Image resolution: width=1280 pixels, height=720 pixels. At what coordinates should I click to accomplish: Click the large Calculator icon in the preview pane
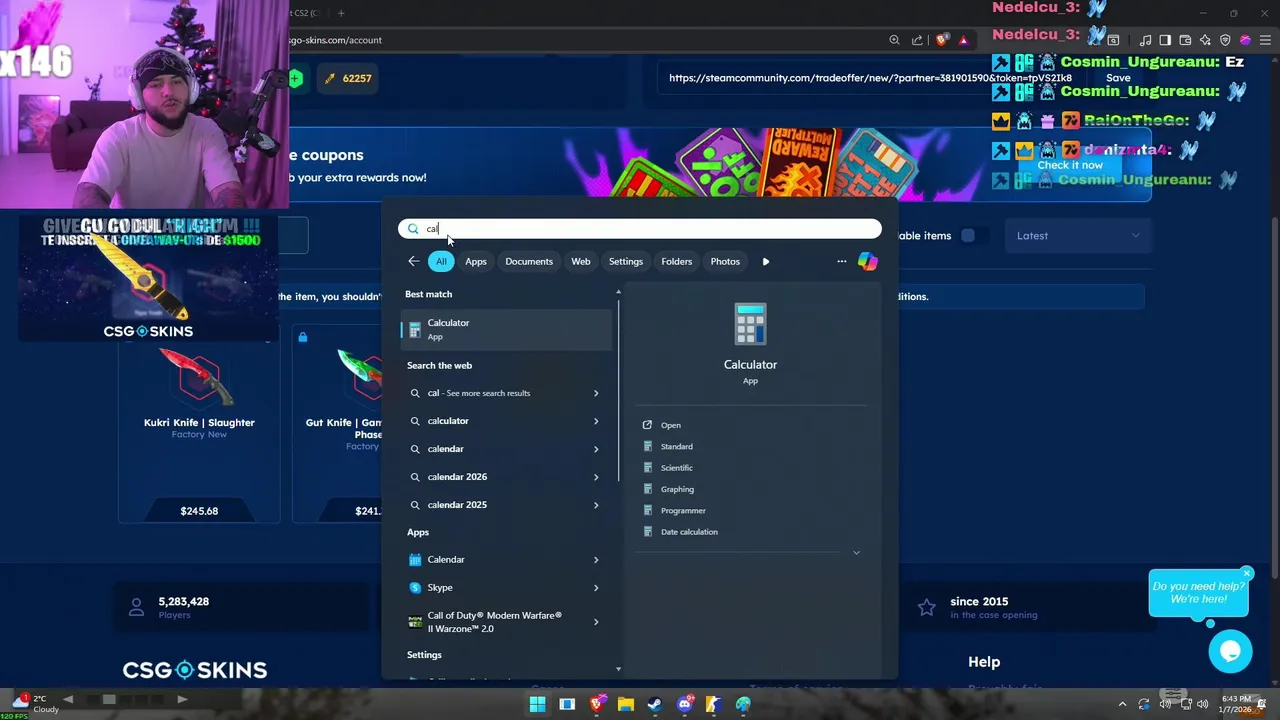pyautogui.click(x=750, y=325)
